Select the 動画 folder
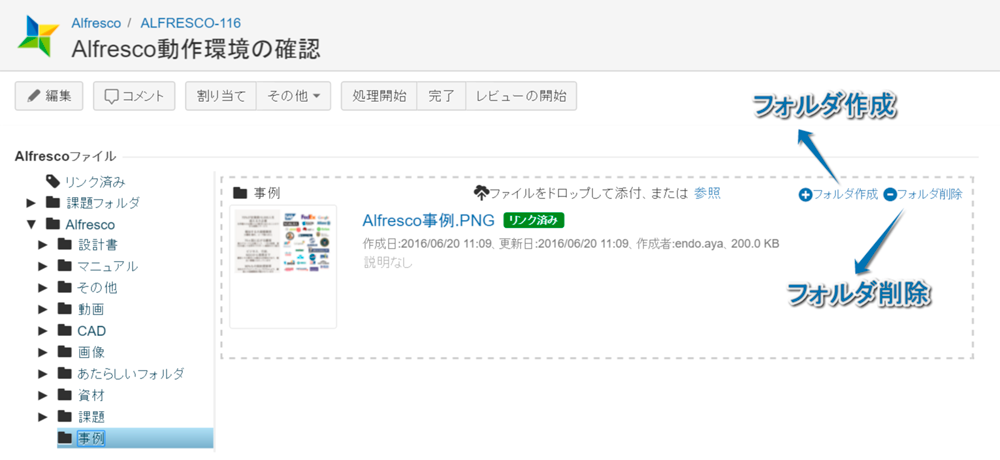The image size is (1000, 460). pos(91,309)
